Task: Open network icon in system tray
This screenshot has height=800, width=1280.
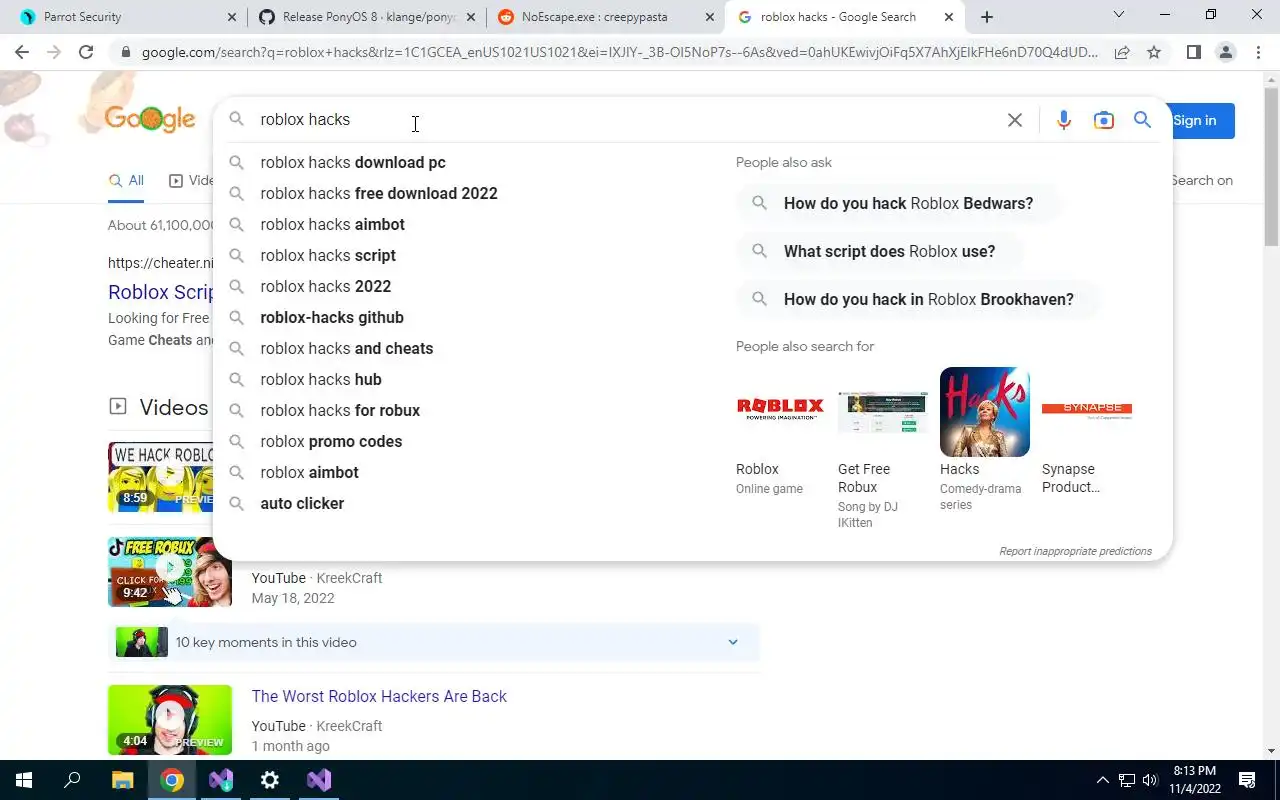Action: point(1127,780)
